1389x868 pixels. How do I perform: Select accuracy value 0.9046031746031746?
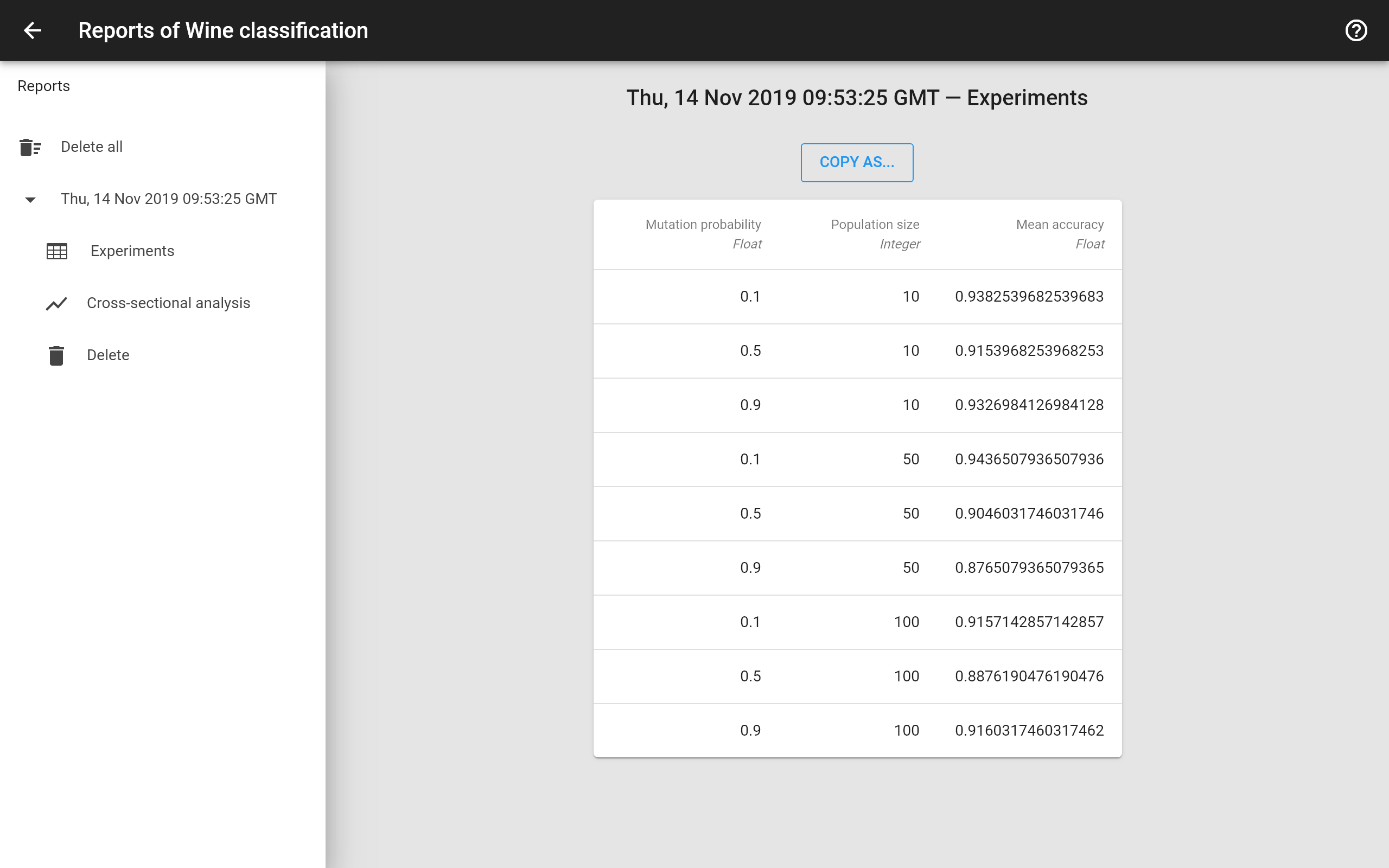point(1029,514)
